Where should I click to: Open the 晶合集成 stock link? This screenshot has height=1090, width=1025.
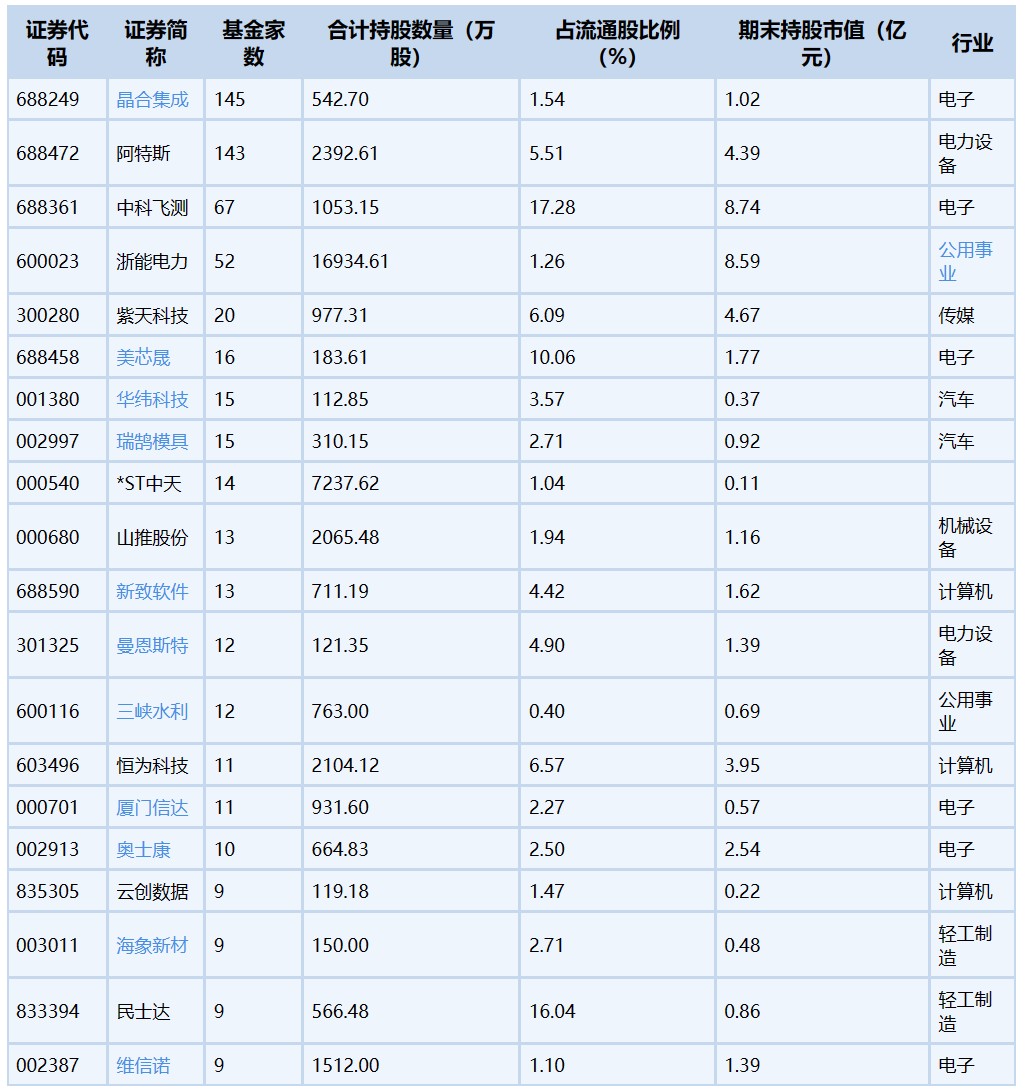coord(152,99)
